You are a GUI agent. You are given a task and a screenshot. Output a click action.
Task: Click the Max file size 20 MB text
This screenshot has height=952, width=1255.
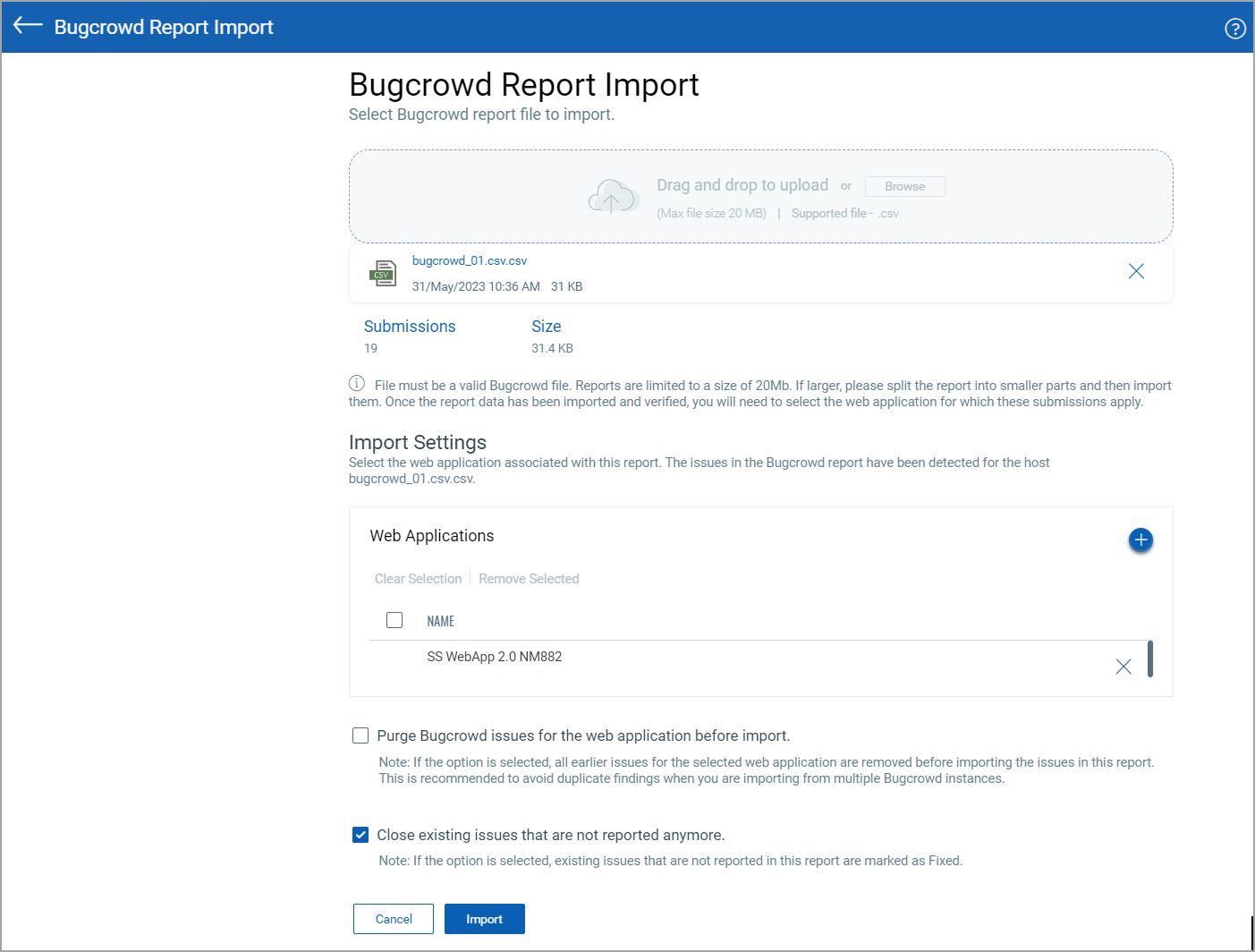[x=711, y=213]
